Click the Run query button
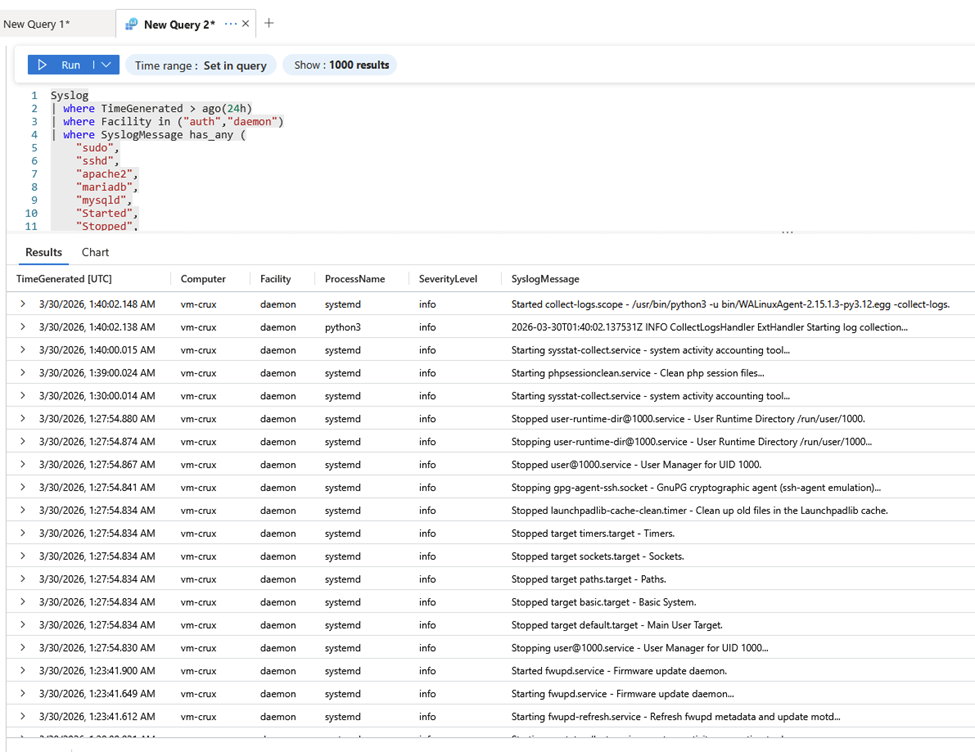This screenshot has height=752, width=975. click(60, 65)
